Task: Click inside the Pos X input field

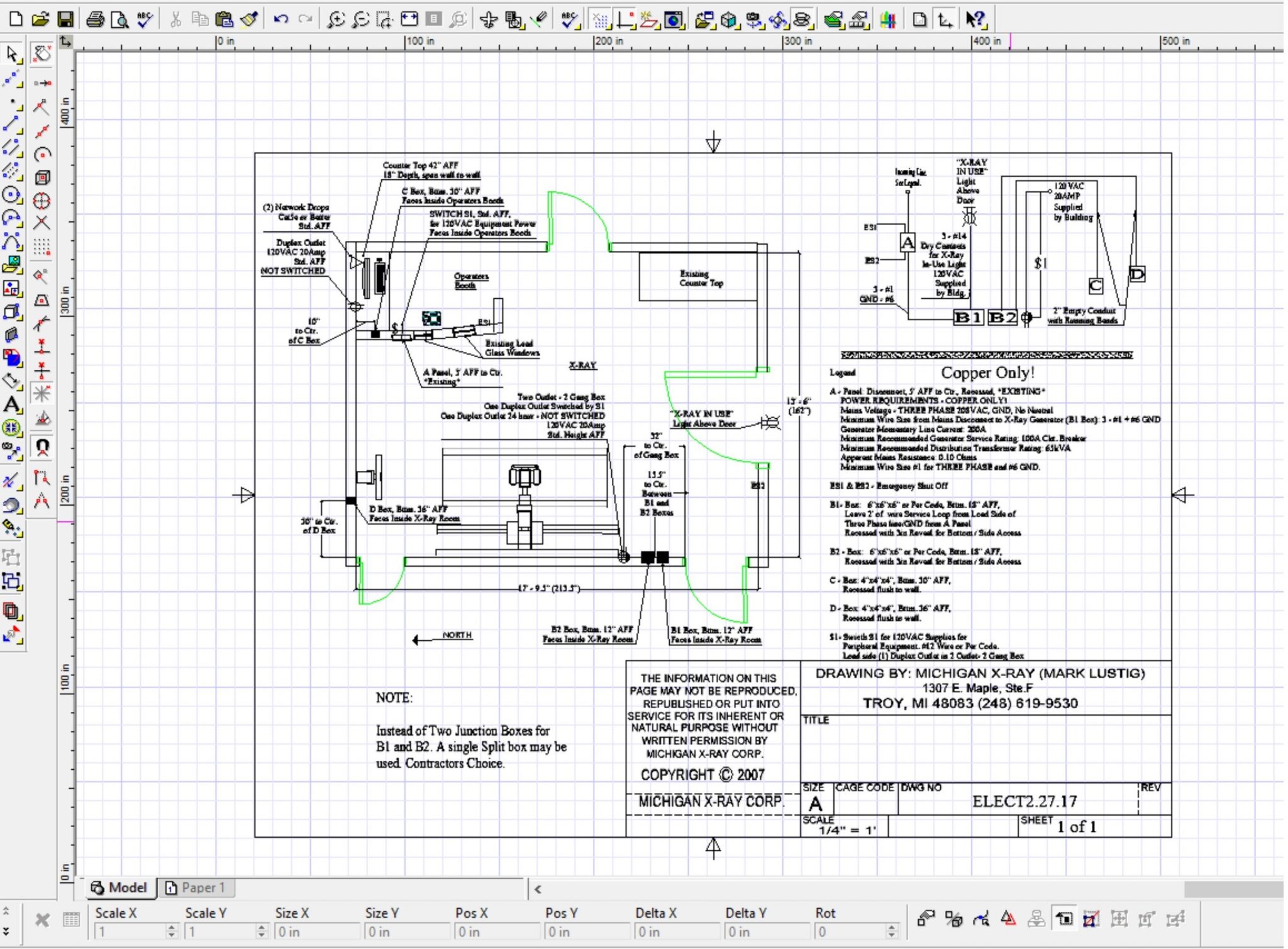Action: point(497,930)
